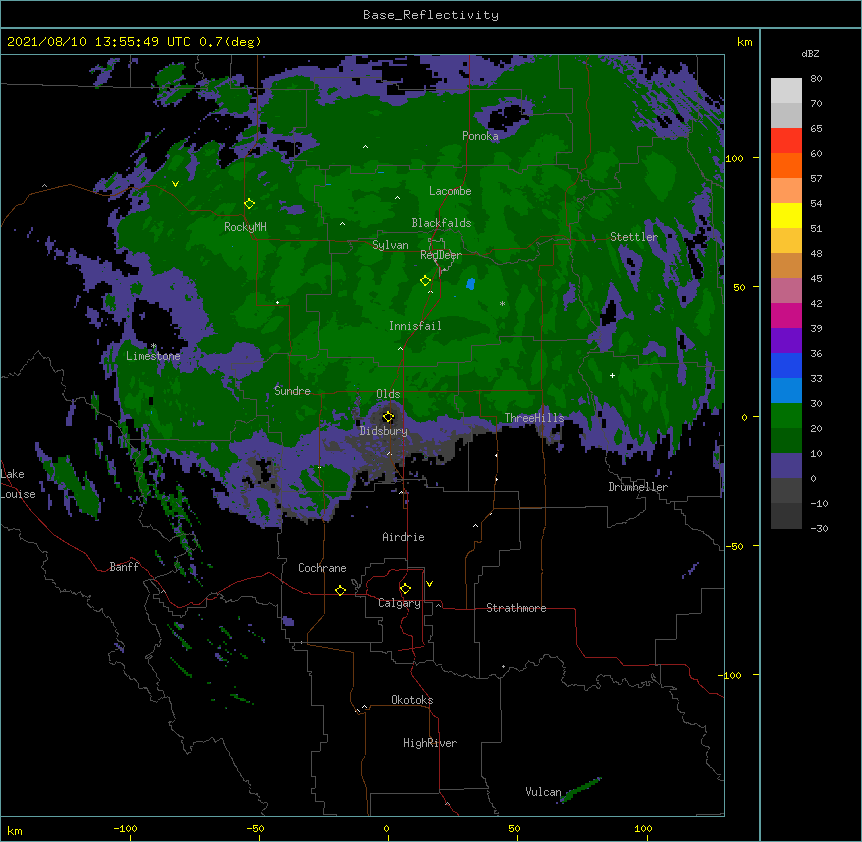Click the Lacombe city label
Image resolution: width=862 pixels, height=842 pixels.
click(450, 191)
